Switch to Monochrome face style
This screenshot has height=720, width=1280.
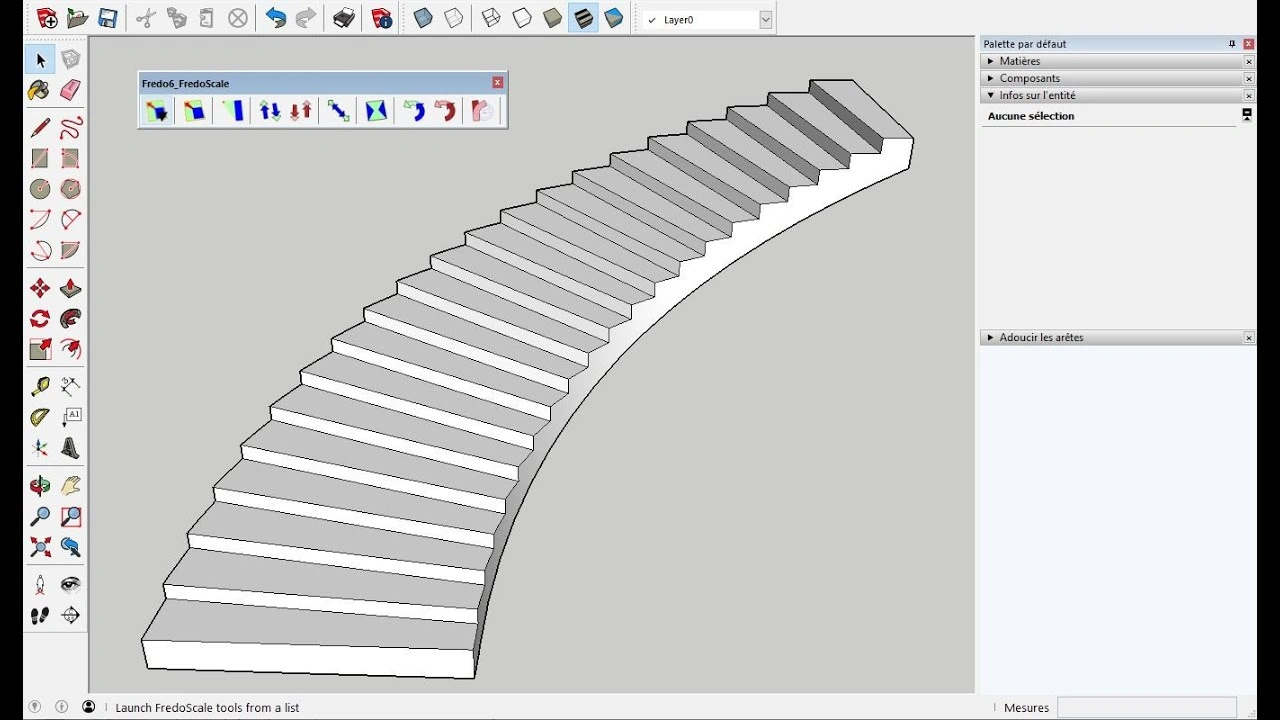click(613, 18)
